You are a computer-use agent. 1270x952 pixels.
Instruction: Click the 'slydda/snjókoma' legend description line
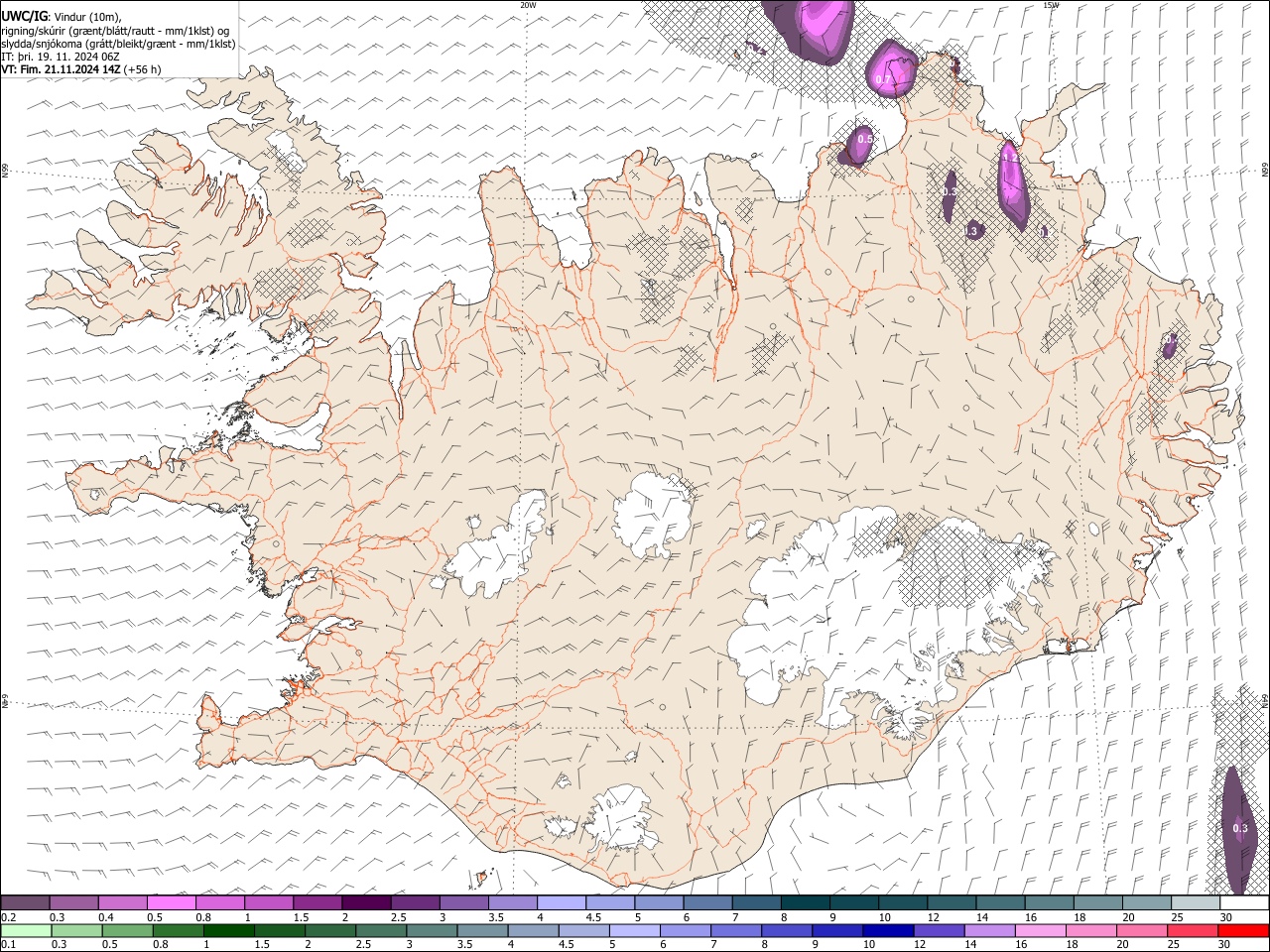pos(118,44)
